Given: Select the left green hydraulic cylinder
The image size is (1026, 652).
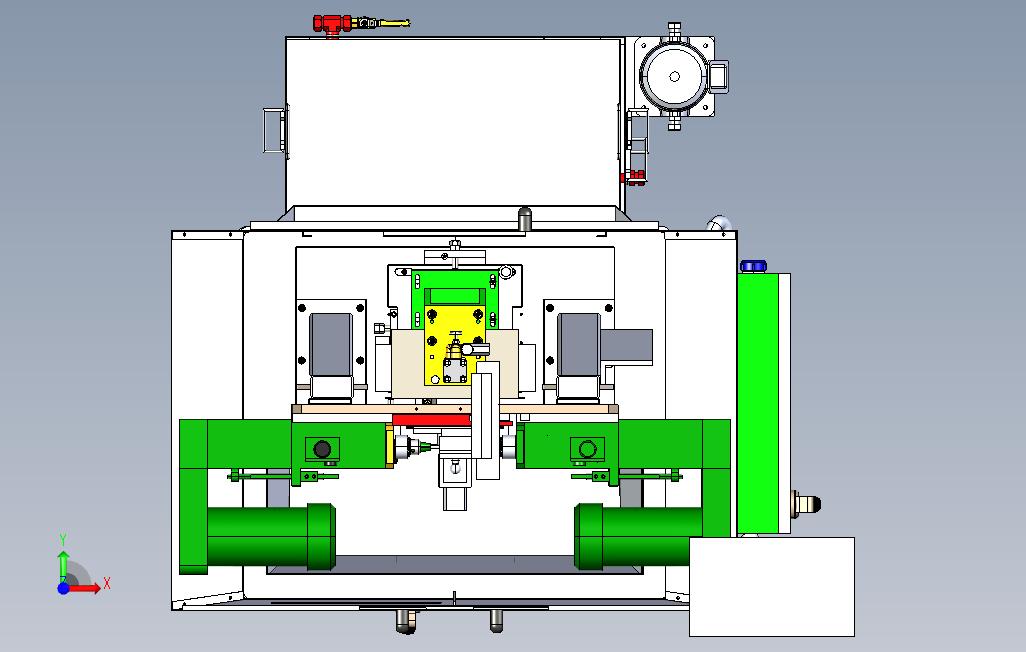Looking at the screenshot, I should (x=271, y=536).
